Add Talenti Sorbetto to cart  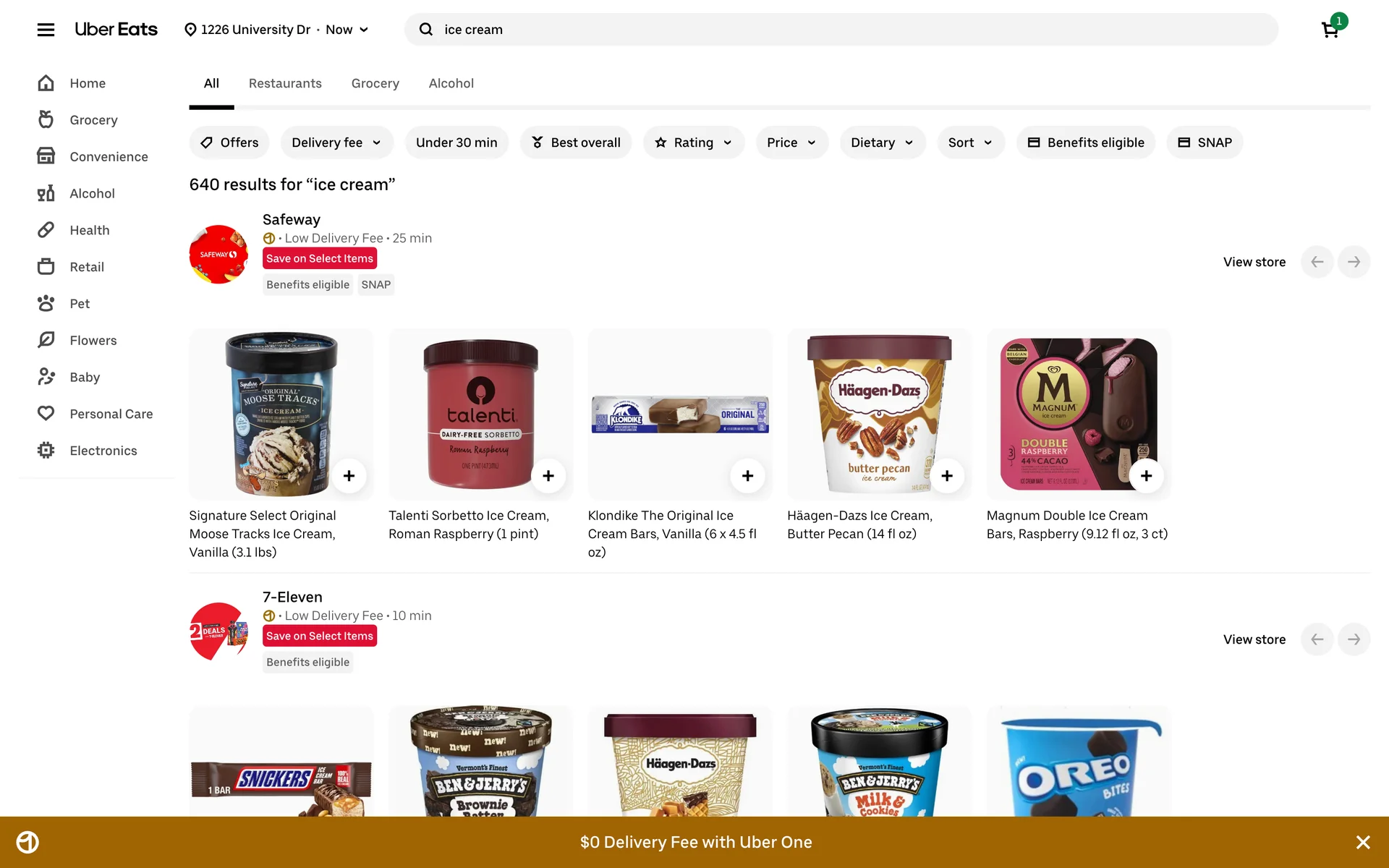click(548, 476)
